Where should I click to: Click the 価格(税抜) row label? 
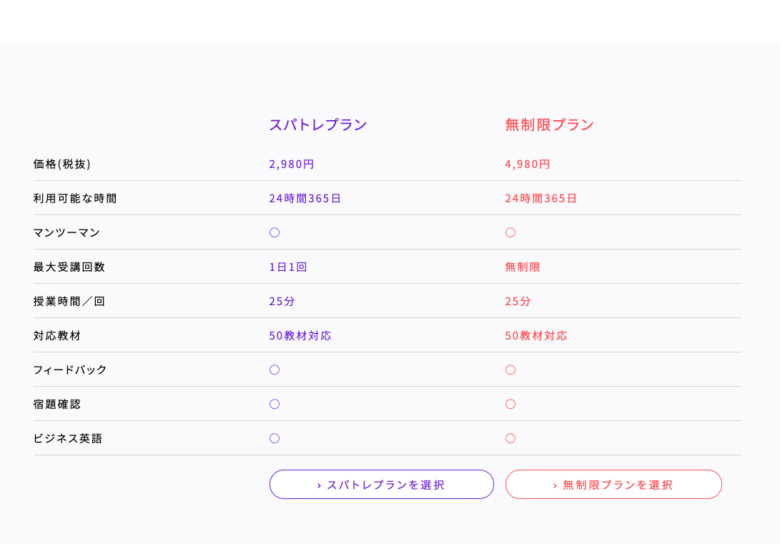[62, 164]
